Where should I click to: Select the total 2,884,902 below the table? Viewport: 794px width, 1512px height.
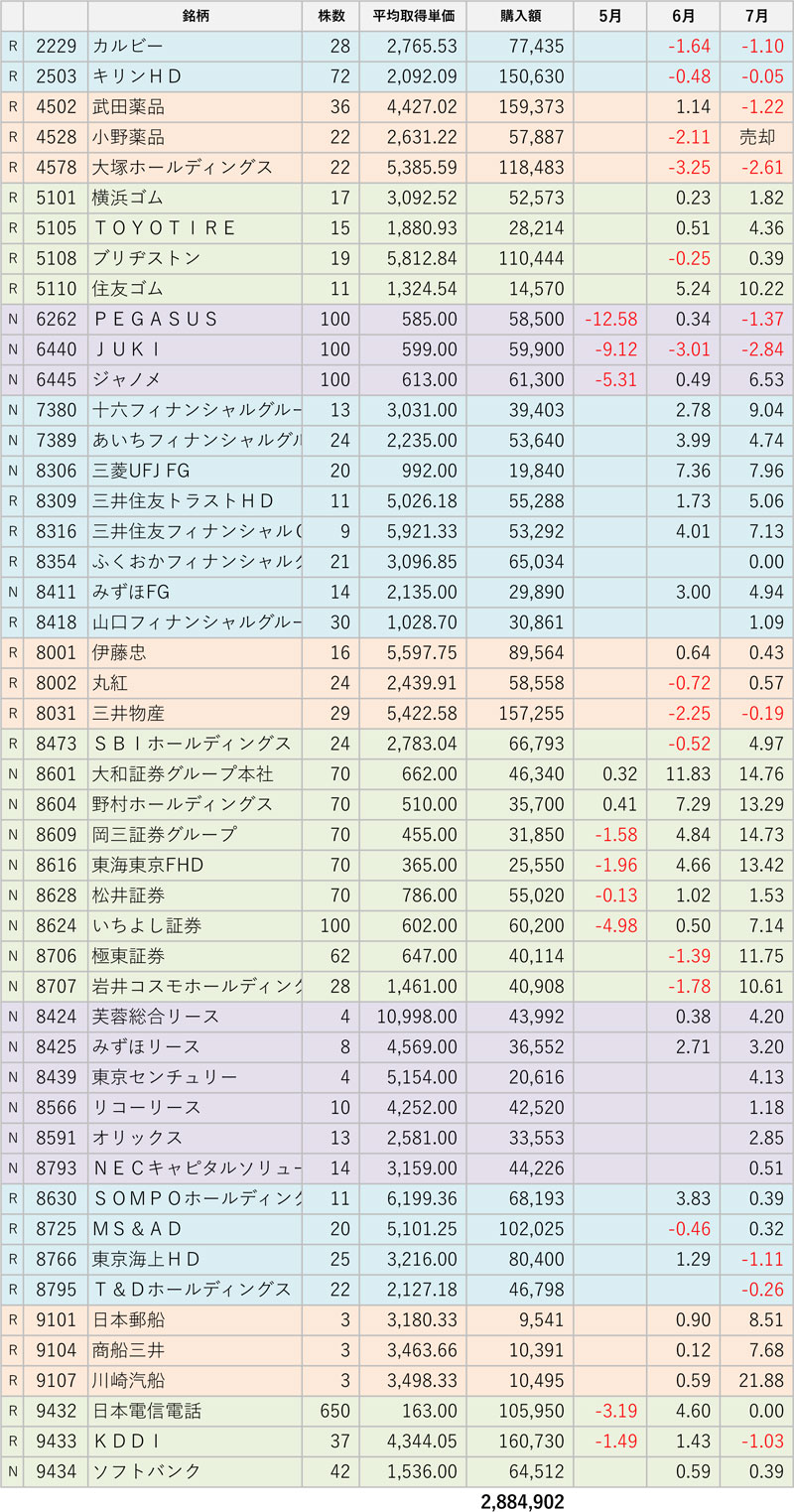[x=522, y=1501]
